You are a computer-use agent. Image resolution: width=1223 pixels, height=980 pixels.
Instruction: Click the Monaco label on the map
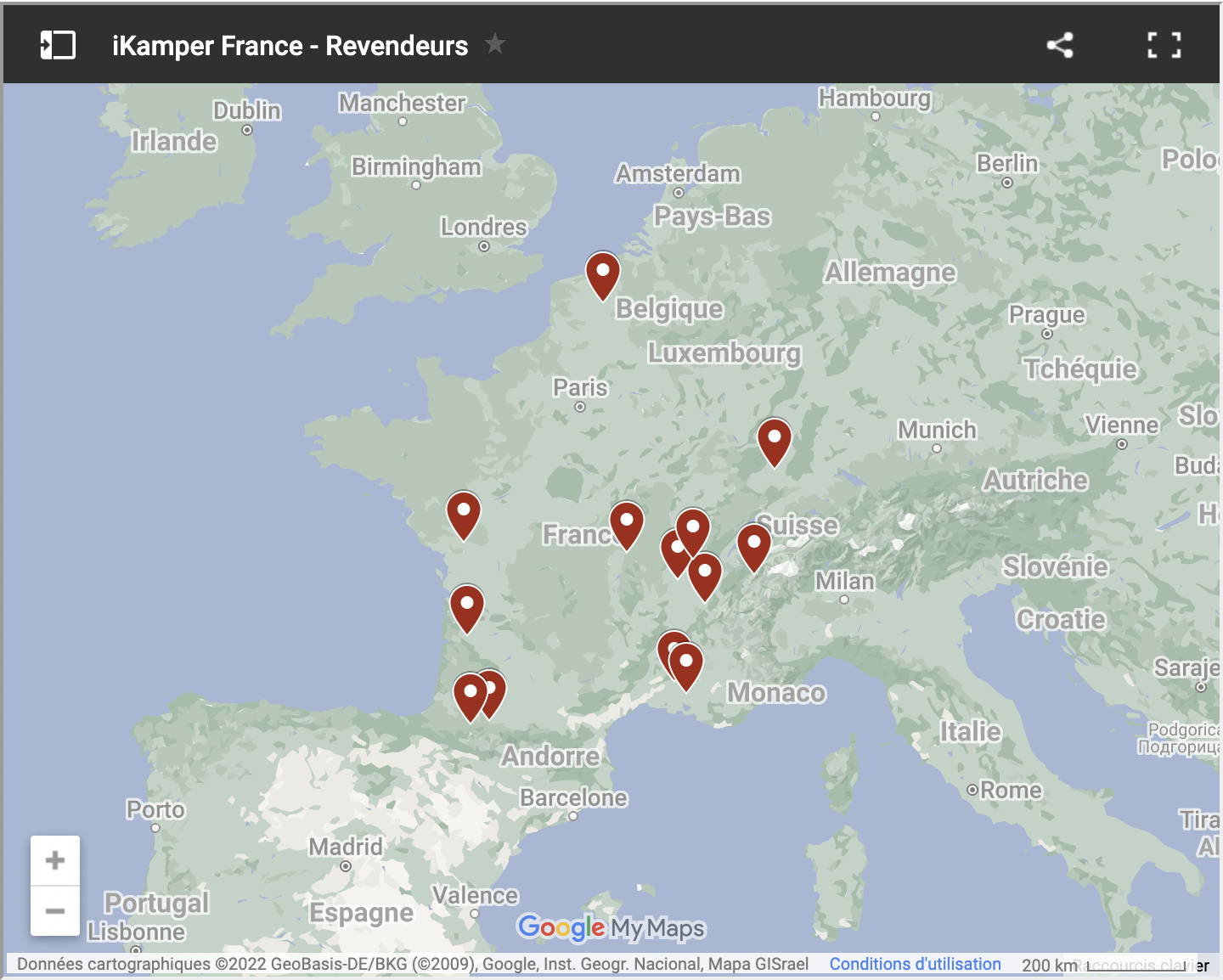[x=776, y=693]
